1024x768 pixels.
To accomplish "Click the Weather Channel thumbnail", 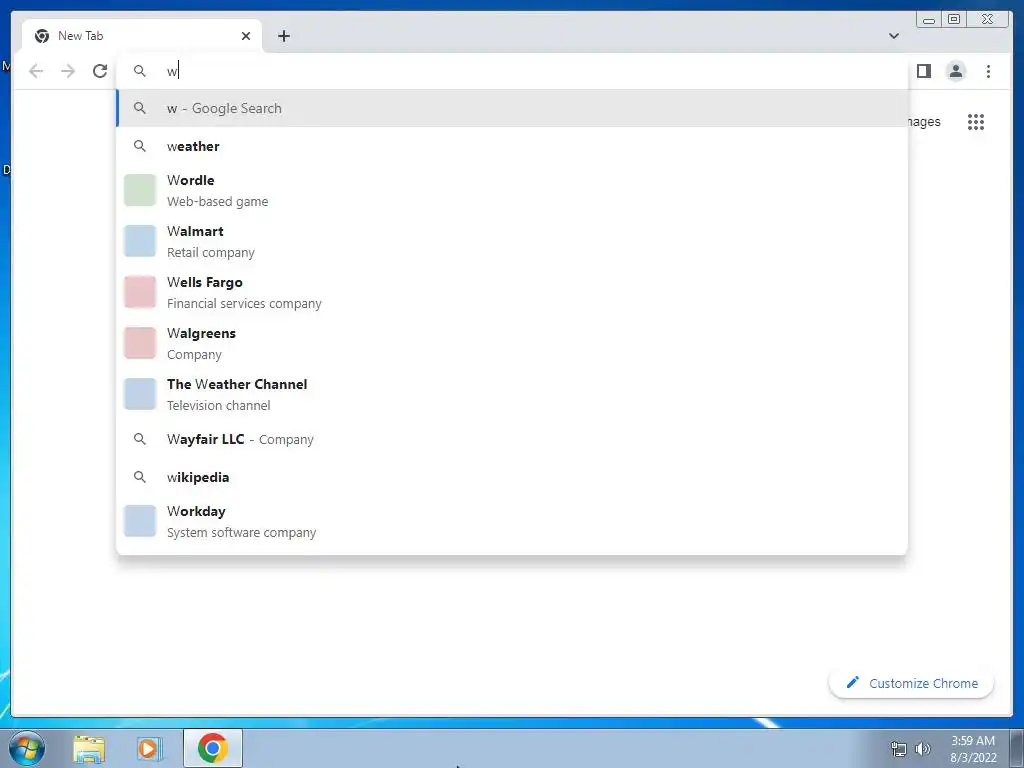I will coord(140,394).
